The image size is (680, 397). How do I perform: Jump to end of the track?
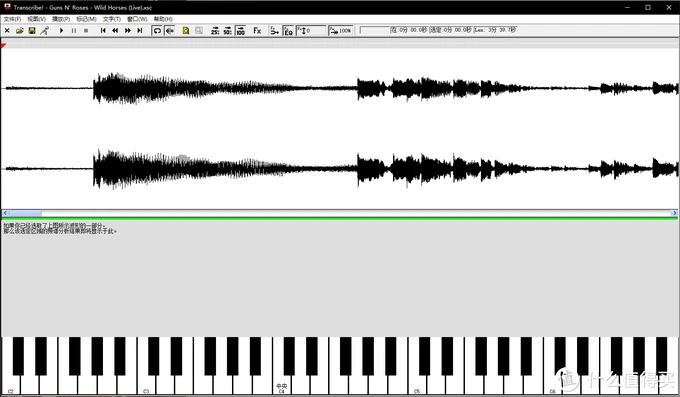[140, 30]
